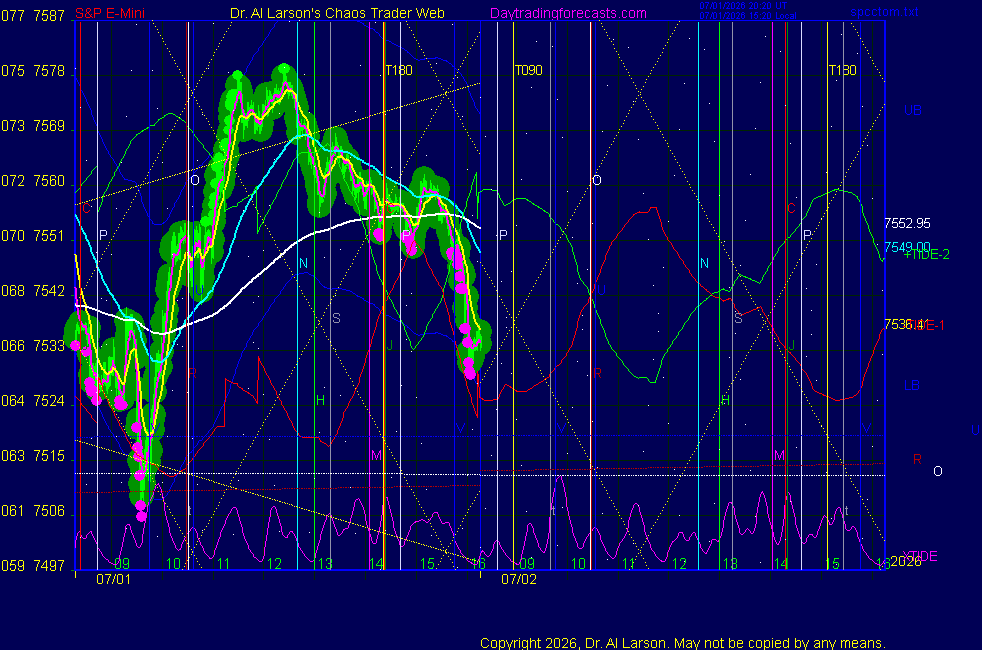This screenshot has height=650, width=982.
Task: Click the 075 7578 price axis label
Action: (x=33, y=71)
